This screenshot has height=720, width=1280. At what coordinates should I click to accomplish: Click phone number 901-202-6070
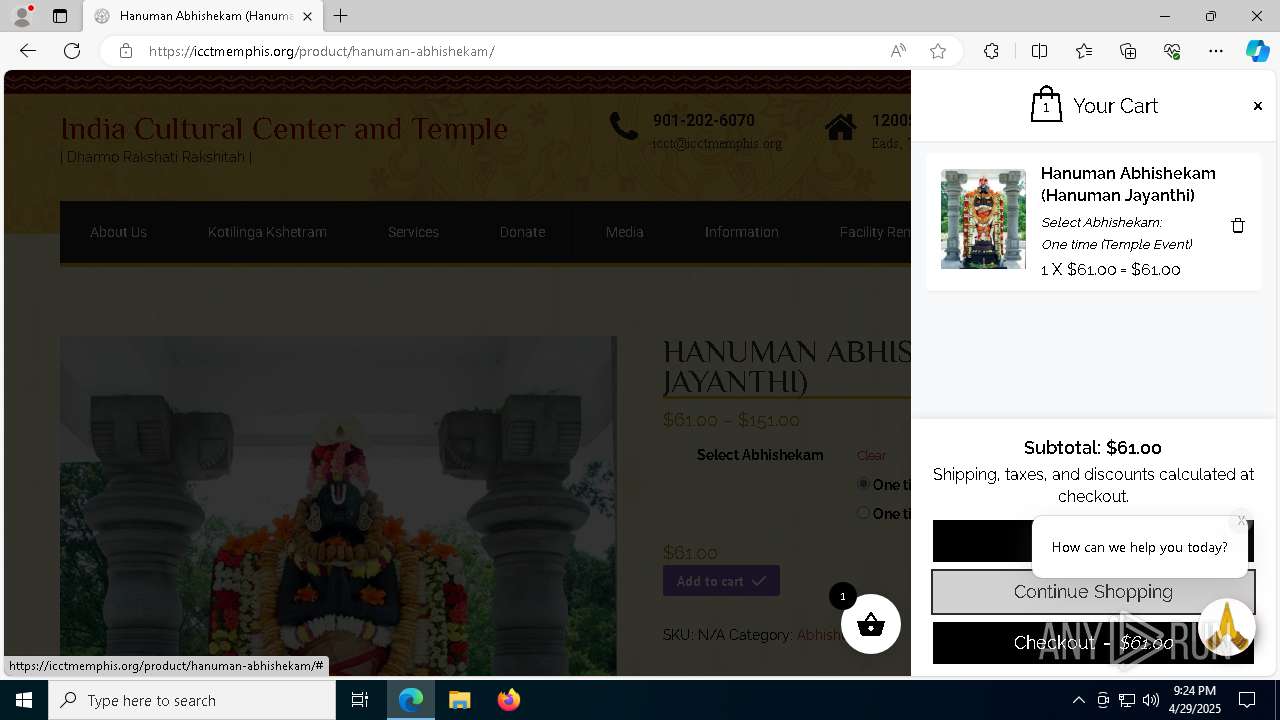click(704, 120)
